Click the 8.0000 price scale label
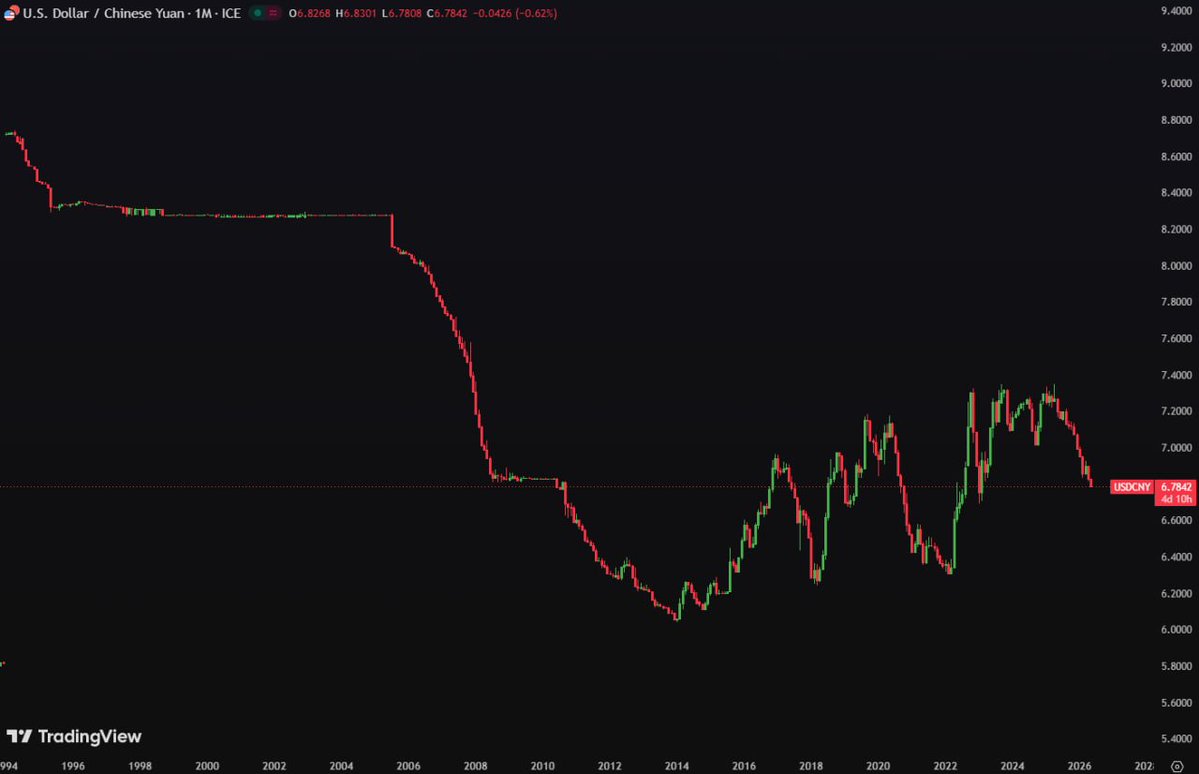The width and height of the screenshot is (1199, 774). point(1176,266)
